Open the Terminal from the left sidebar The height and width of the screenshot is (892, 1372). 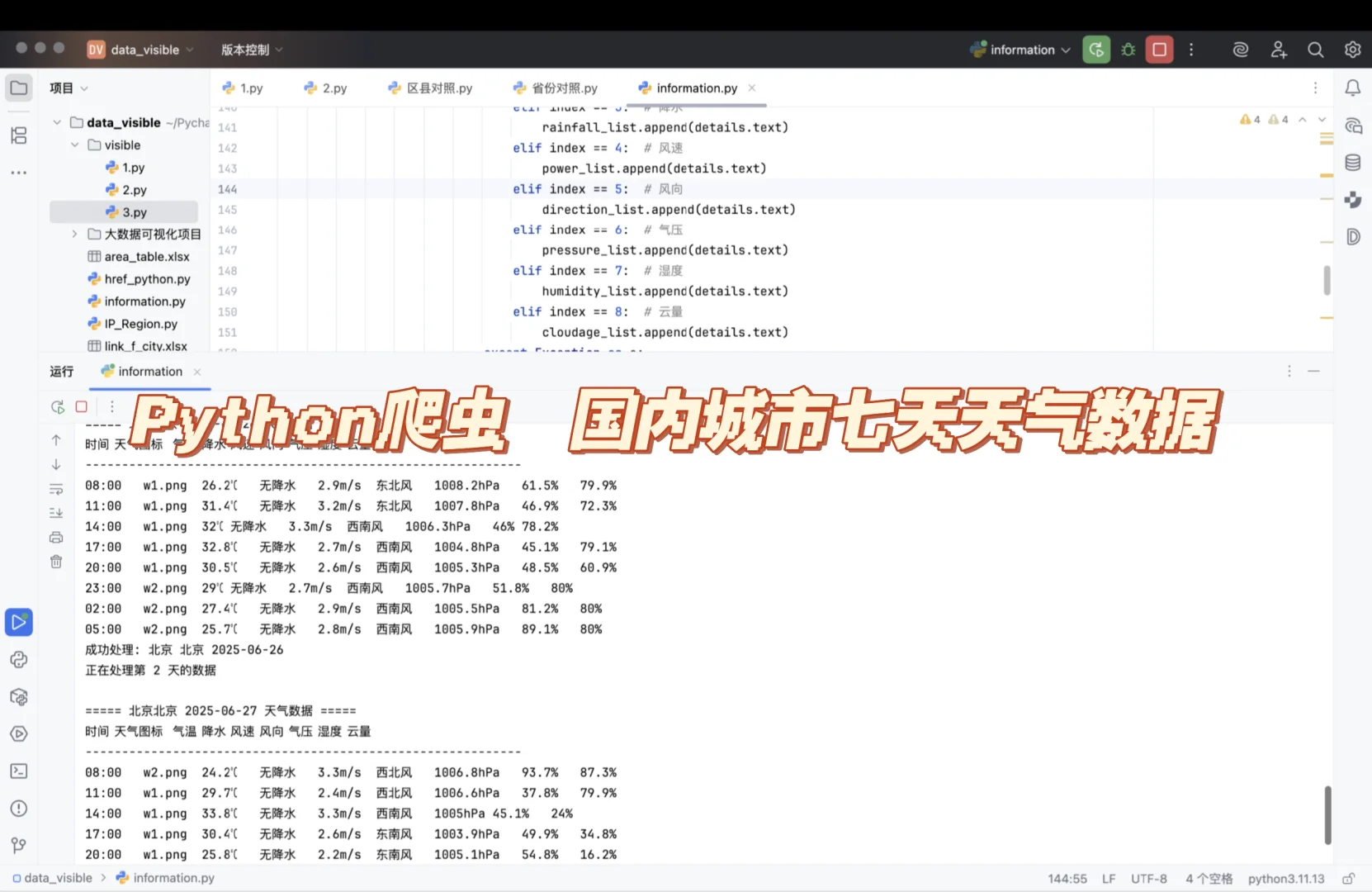[18, 771]
